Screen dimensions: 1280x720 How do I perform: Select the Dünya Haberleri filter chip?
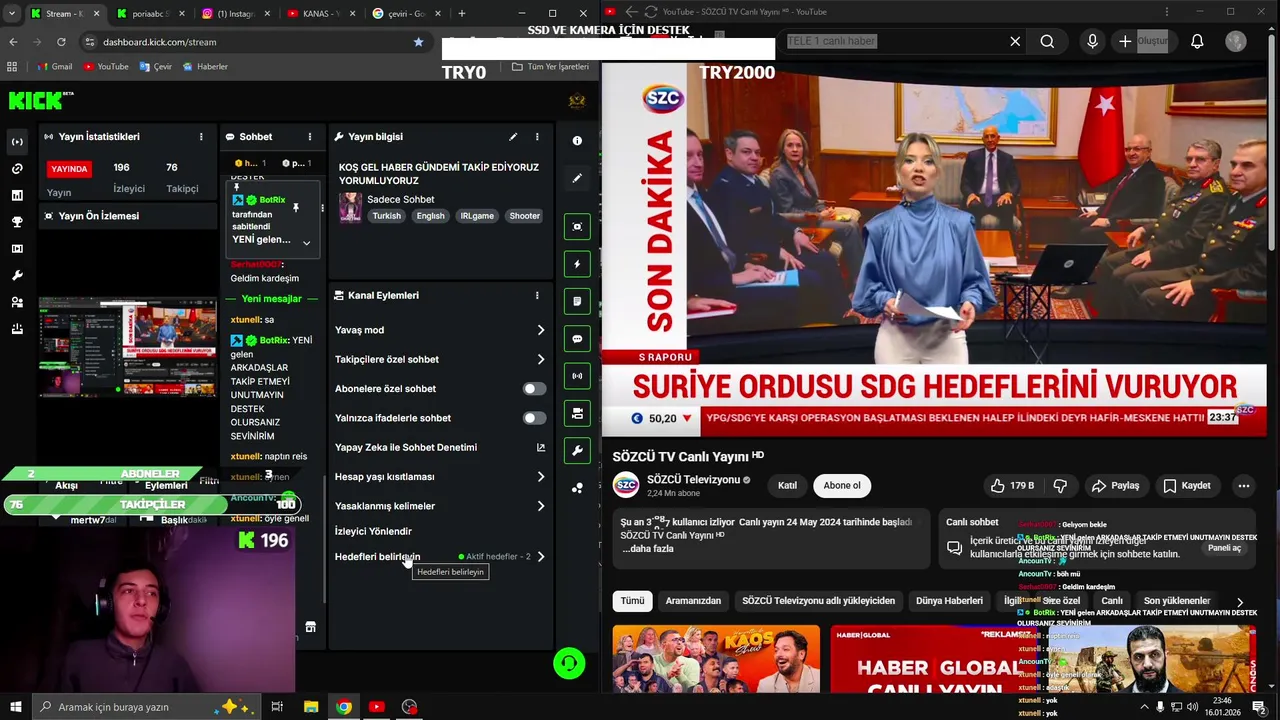pos(949,601)
